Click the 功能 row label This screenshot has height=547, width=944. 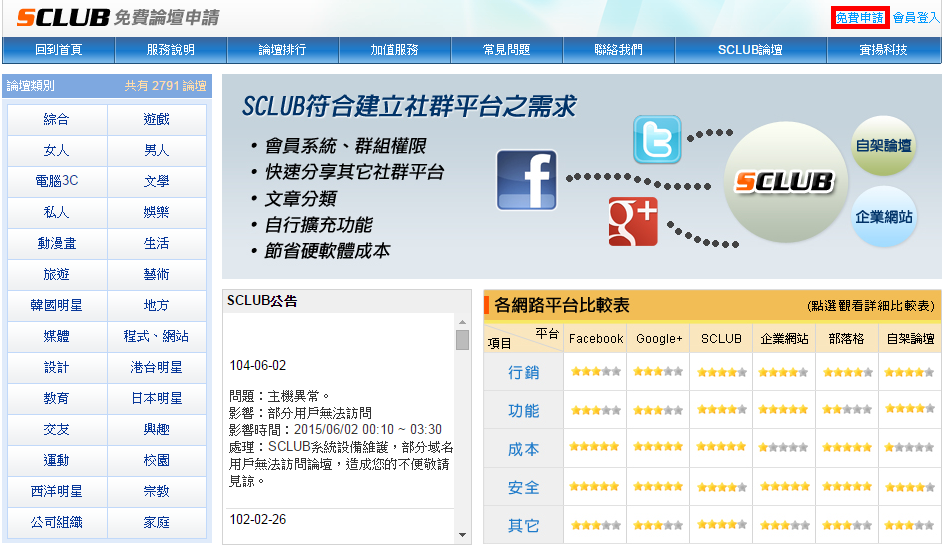[523, 411]
